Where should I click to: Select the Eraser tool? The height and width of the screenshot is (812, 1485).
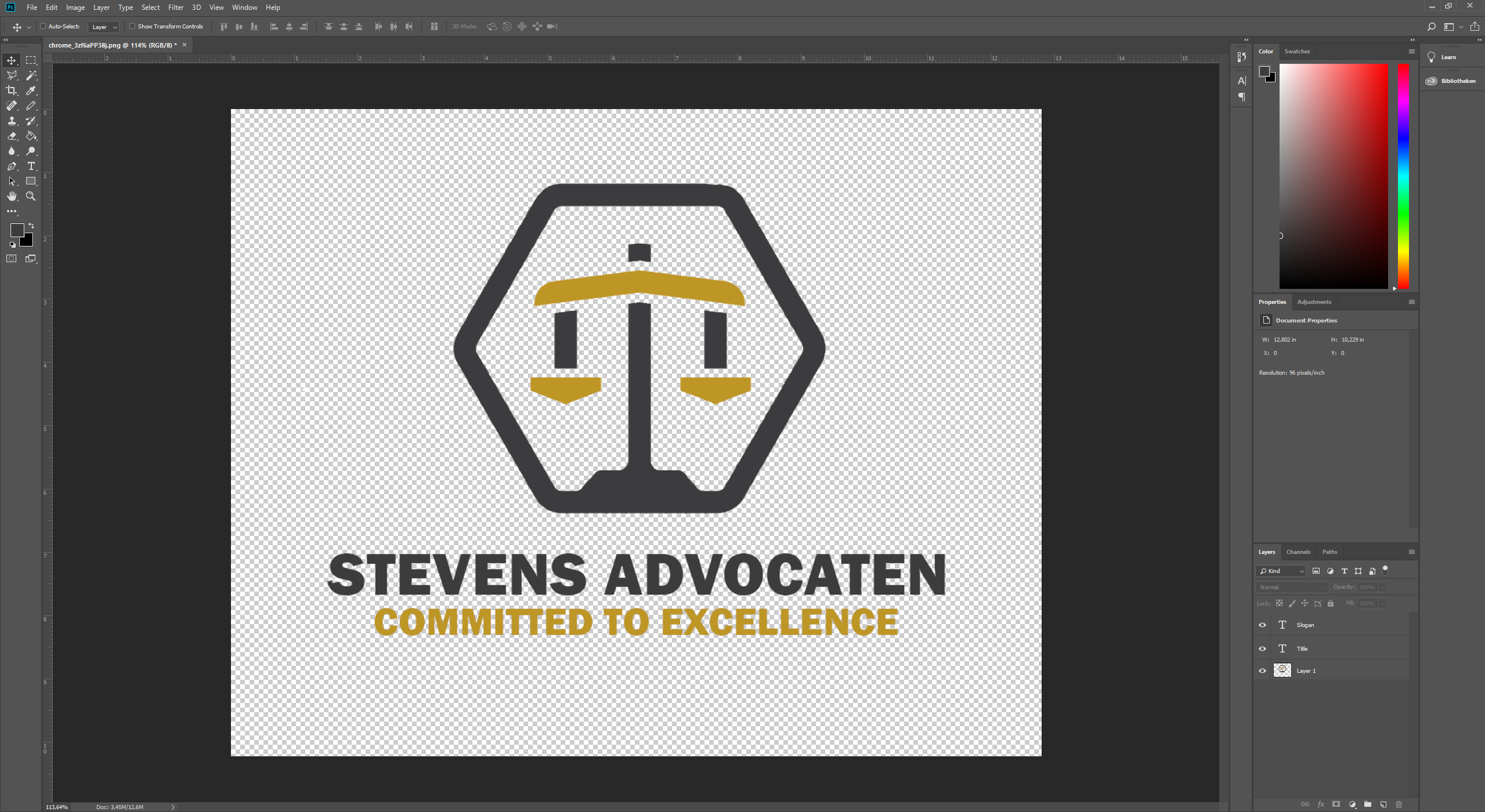[12, 136]
